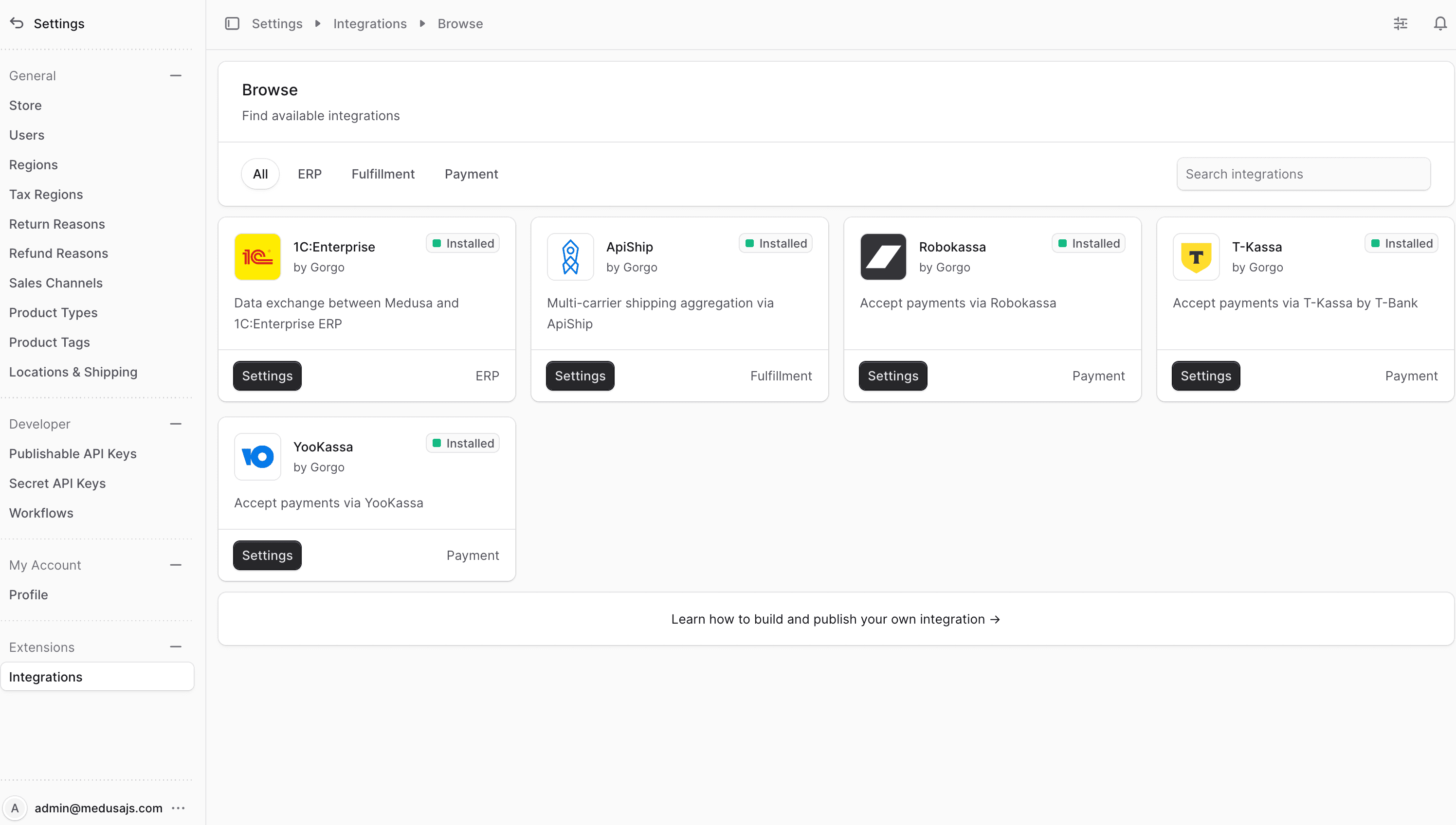
Task: Select the All filter tab
Action: click(260, 174)
